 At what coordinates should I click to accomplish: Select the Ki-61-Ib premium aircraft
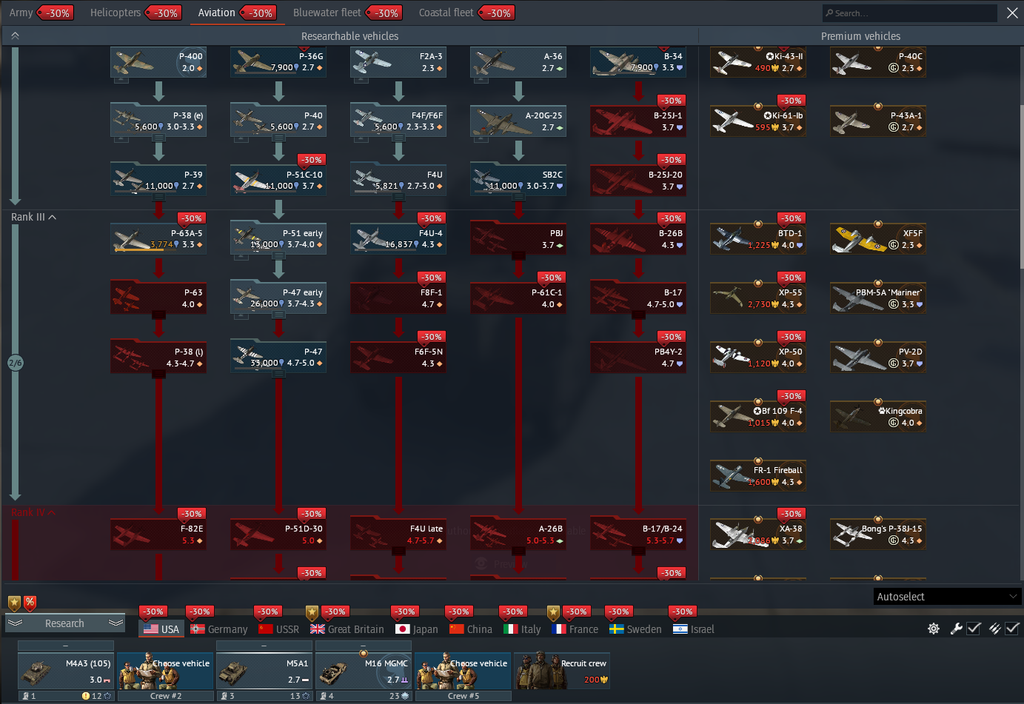(758, 121)
